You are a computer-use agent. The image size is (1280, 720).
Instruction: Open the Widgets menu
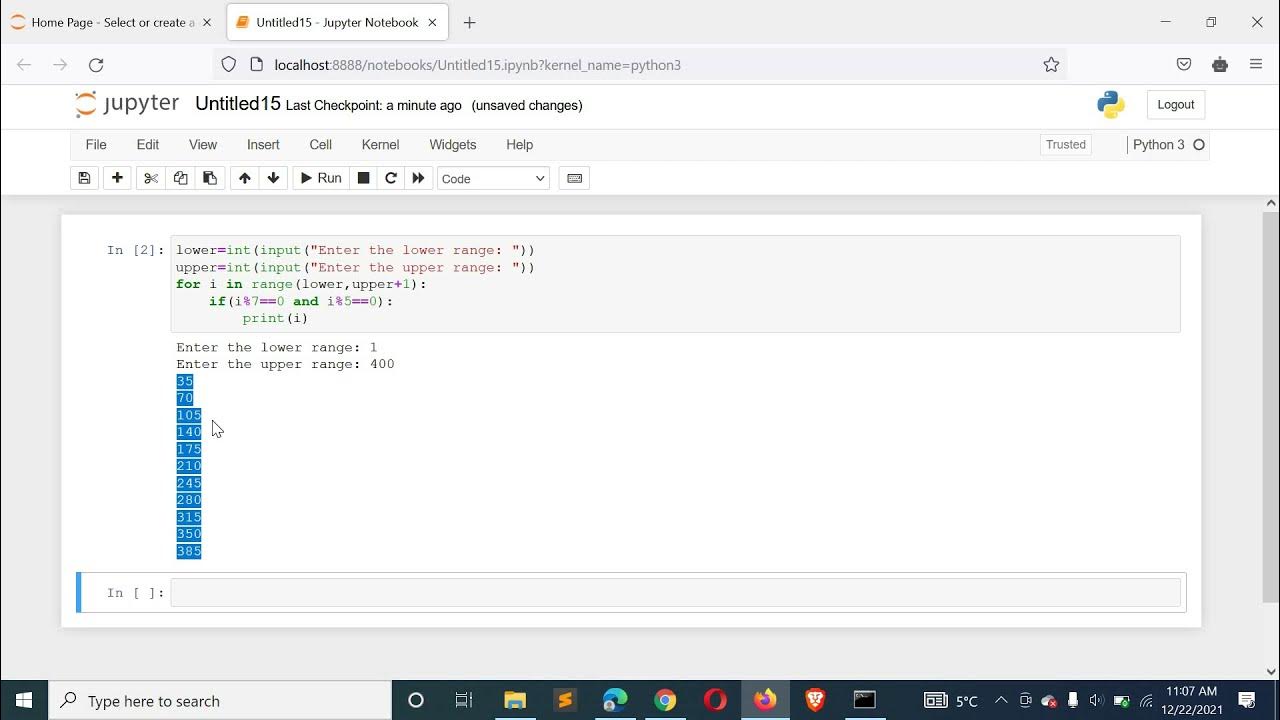click(453, 145)
